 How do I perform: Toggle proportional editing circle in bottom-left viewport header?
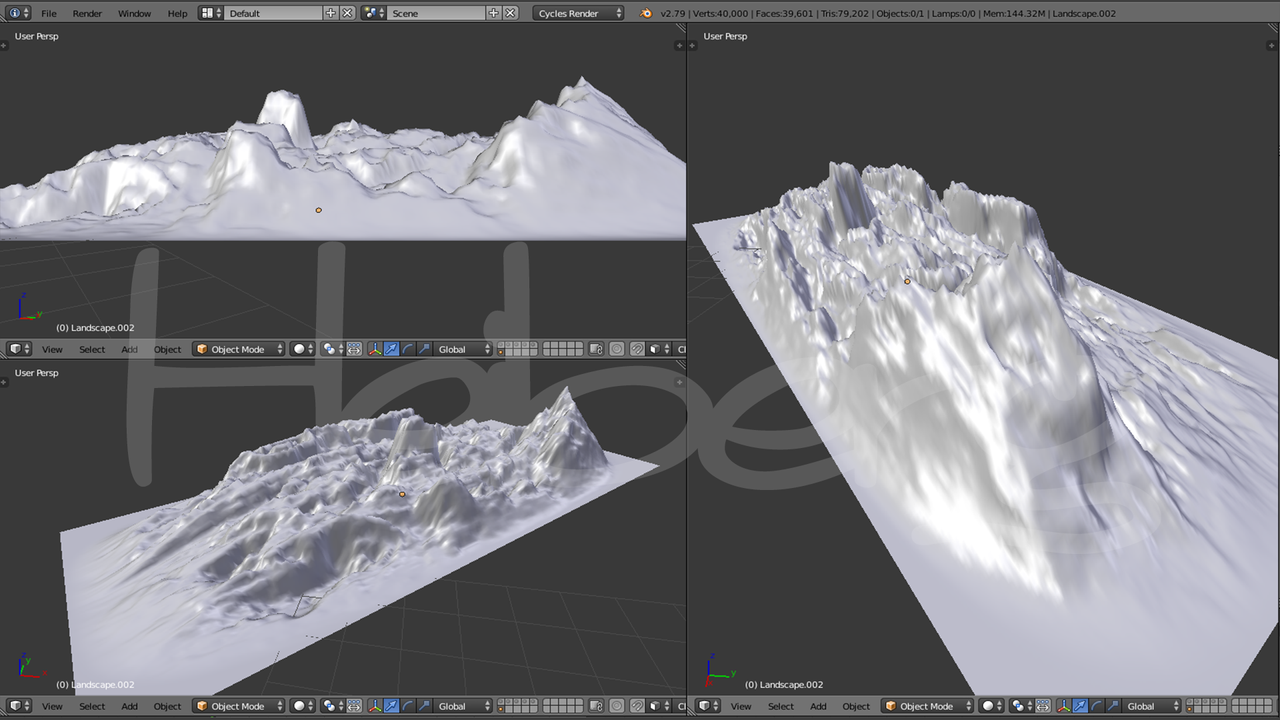pos(617,706)
